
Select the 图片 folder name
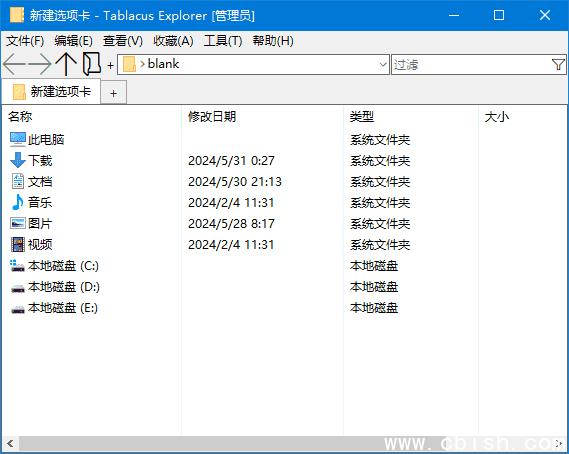coord(40,224)
